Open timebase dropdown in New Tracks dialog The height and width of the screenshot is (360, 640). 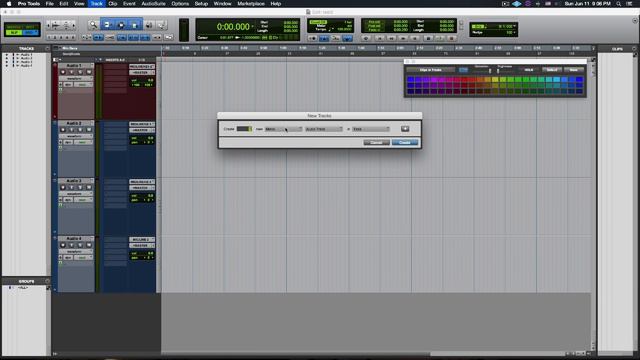(x=371, y=129)
